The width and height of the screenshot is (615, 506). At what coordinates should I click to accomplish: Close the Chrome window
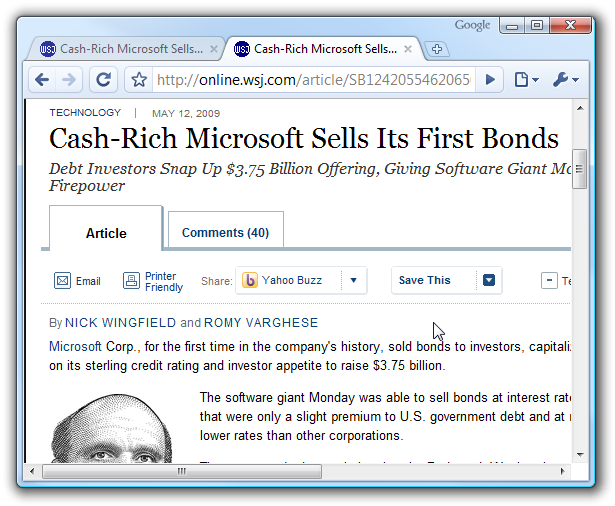tap(570, 26)
